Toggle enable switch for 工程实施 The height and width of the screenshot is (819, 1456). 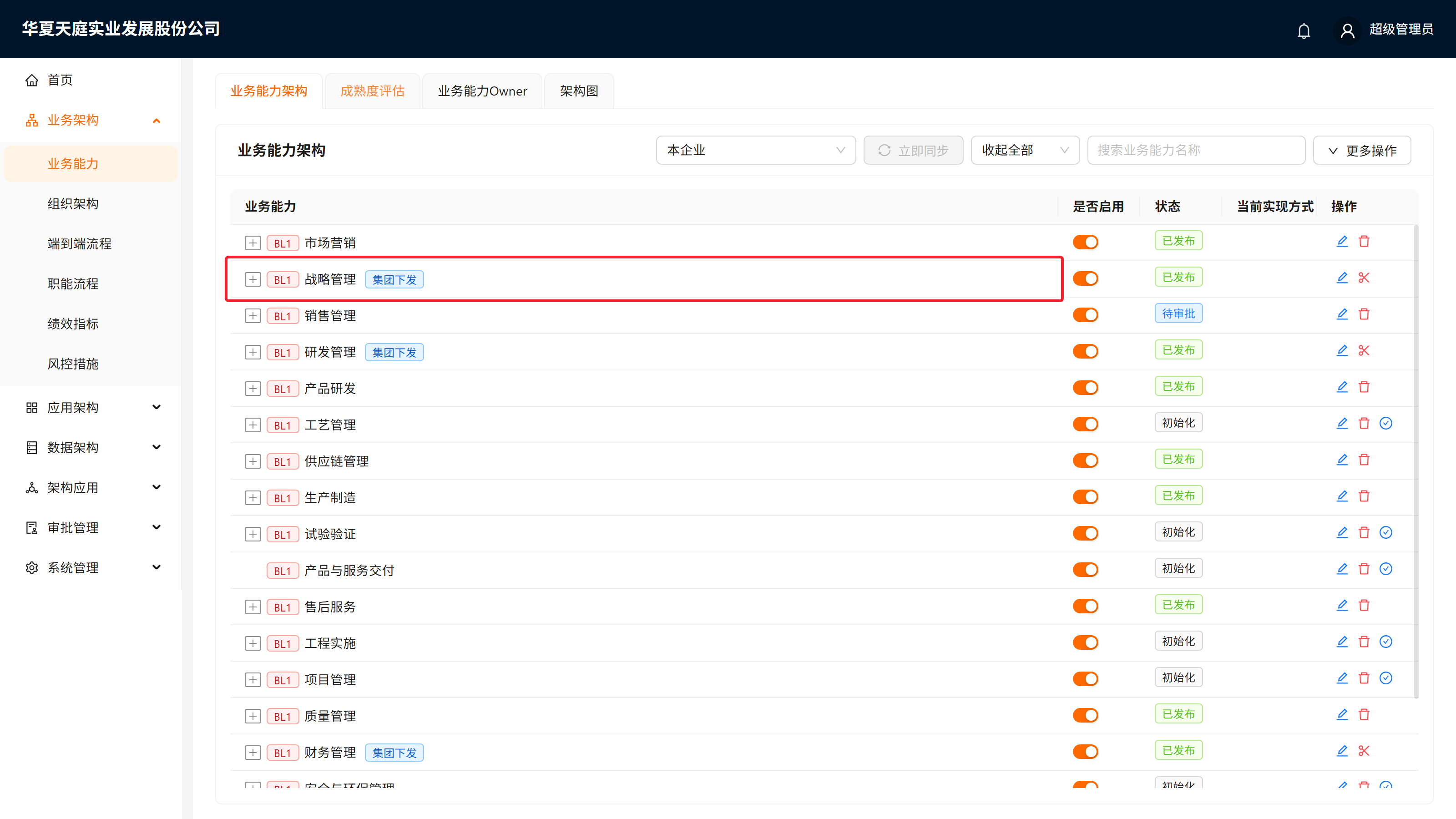[x=1085, y=642]
